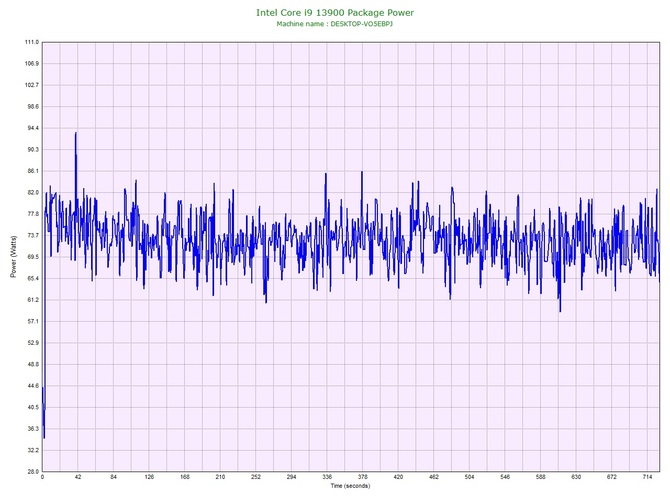This screenshot has height=503, width=670.
Task: Click the 504 x-axis time label
Action: point(470,477)
